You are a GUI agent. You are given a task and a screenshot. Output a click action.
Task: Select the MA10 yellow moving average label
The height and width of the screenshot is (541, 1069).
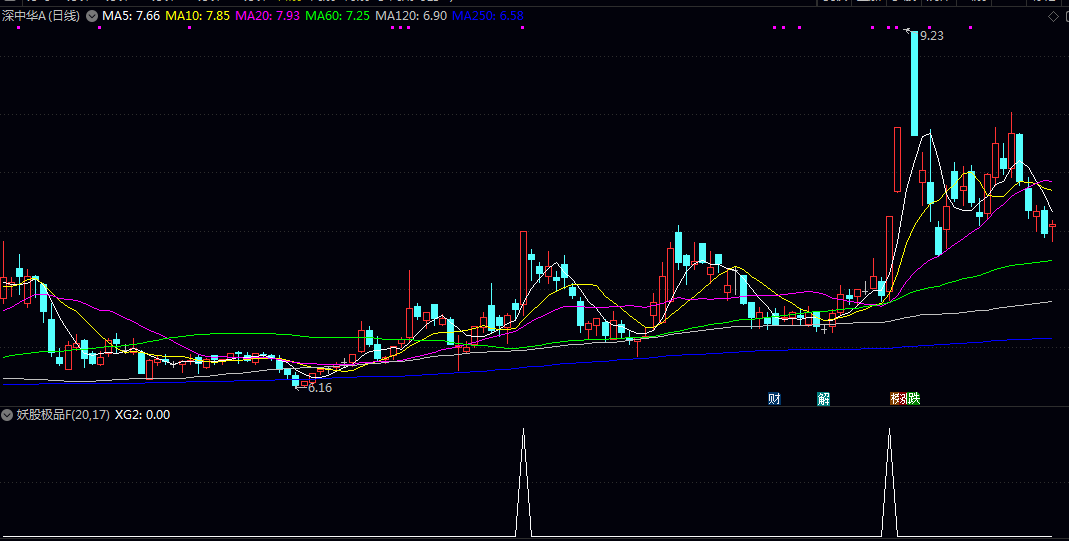198,16
